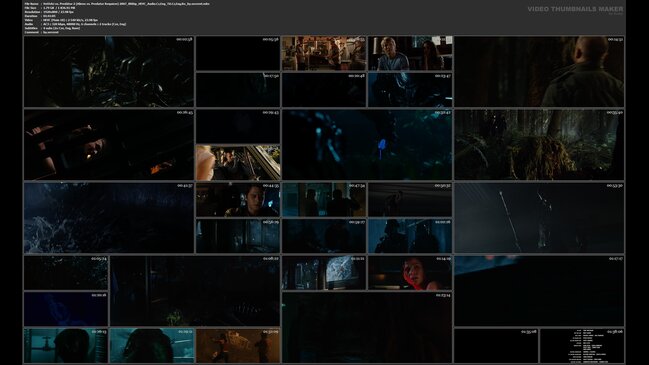Open thumbnail of people in bright diner
This screenshot has height=365, width=649.
(324, 53)
